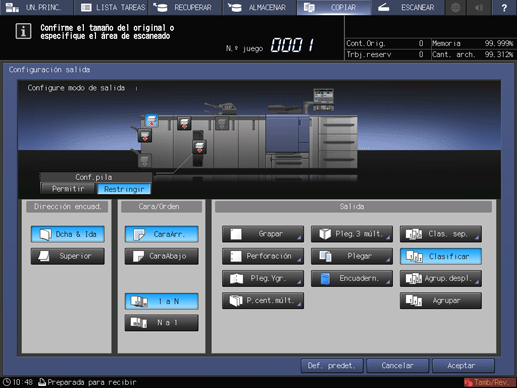Click the P.cent.múlt. folded sheets icon
Screen dimensions: 517x388
[236, 300]
